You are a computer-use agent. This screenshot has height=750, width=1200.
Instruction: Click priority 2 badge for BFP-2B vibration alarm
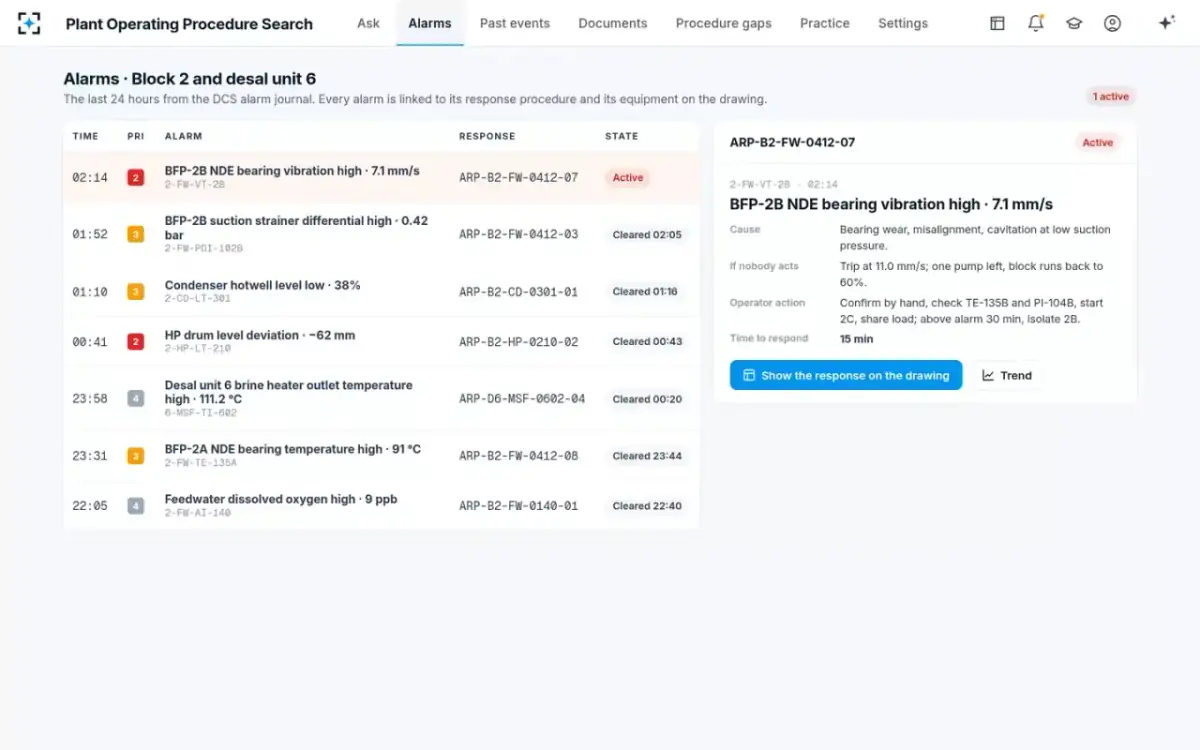[x=135, y=178]
